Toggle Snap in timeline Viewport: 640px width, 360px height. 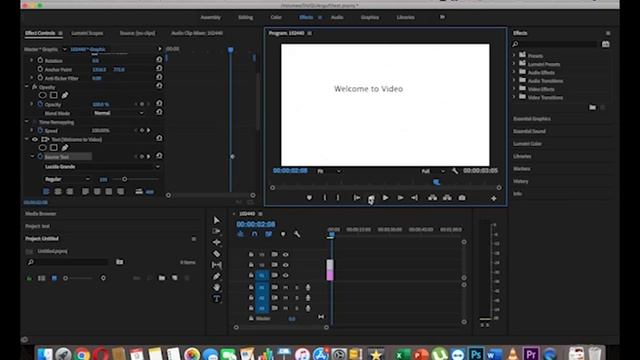[254, 234]
